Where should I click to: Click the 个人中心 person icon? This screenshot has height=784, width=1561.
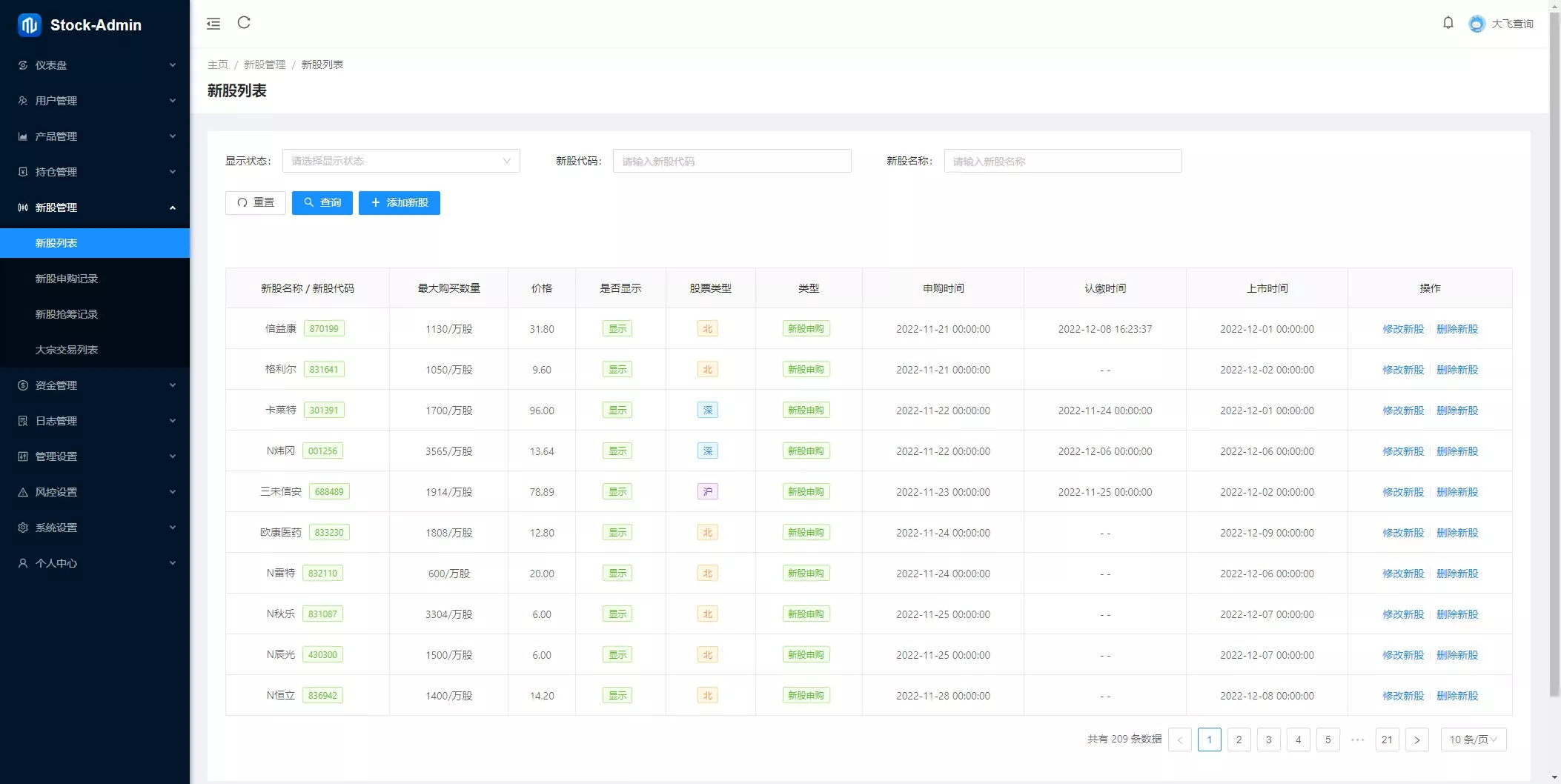22,563
